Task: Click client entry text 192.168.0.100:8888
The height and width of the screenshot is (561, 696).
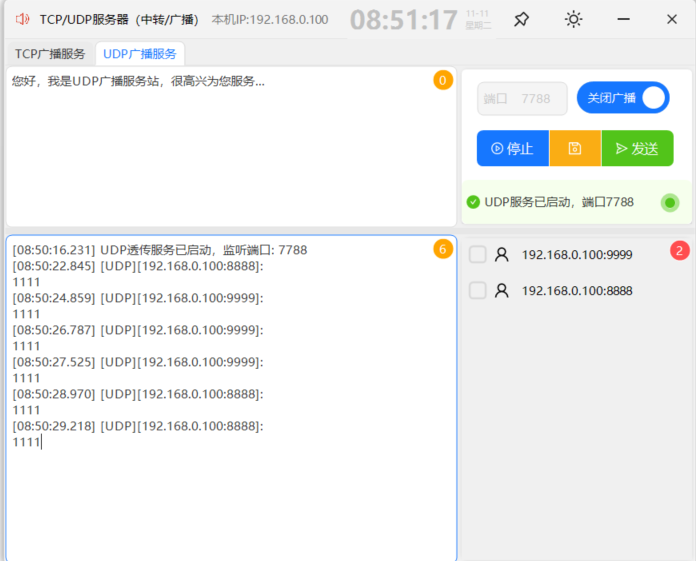Action: coord(577,290)
